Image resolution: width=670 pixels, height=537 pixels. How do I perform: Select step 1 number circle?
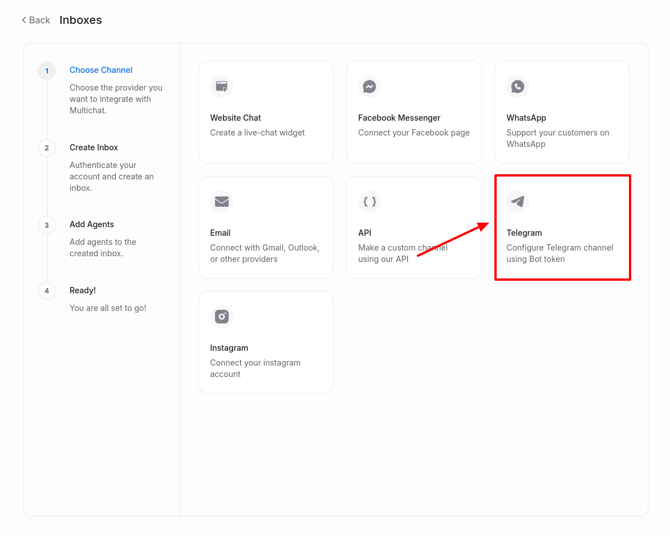(47, 71)
